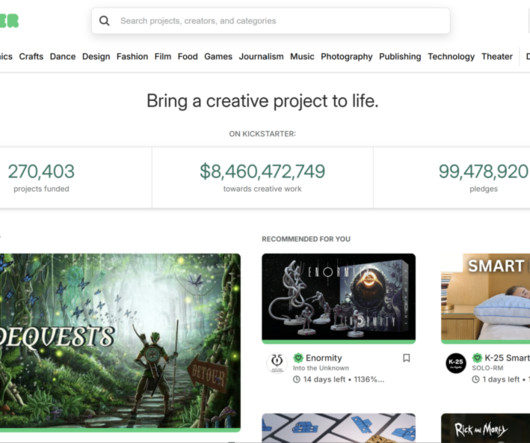Open the Dance category
Image resolution: width=530 pixels, height=443 pixels.
(63, 56)
